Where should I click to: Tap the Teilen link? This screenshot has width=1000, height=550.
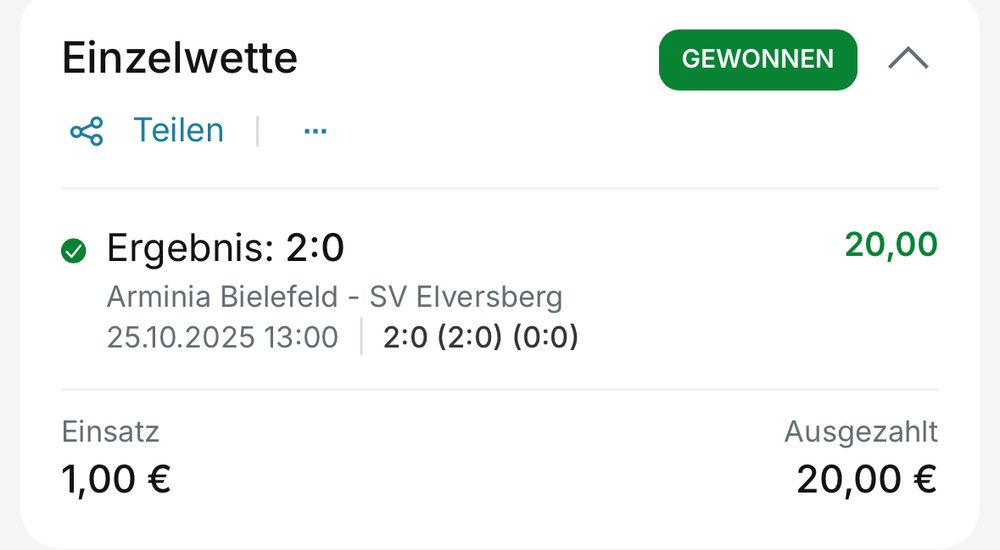179,131
